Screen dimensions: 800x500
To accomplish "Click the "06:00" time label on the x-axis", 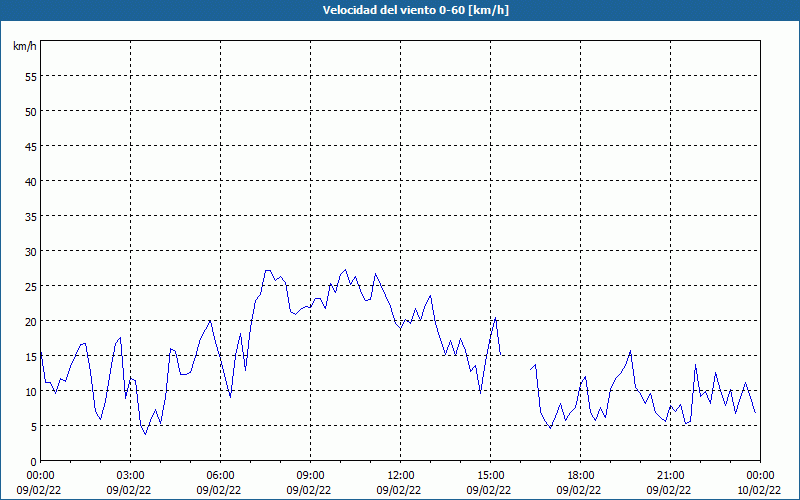I will 220,476.
